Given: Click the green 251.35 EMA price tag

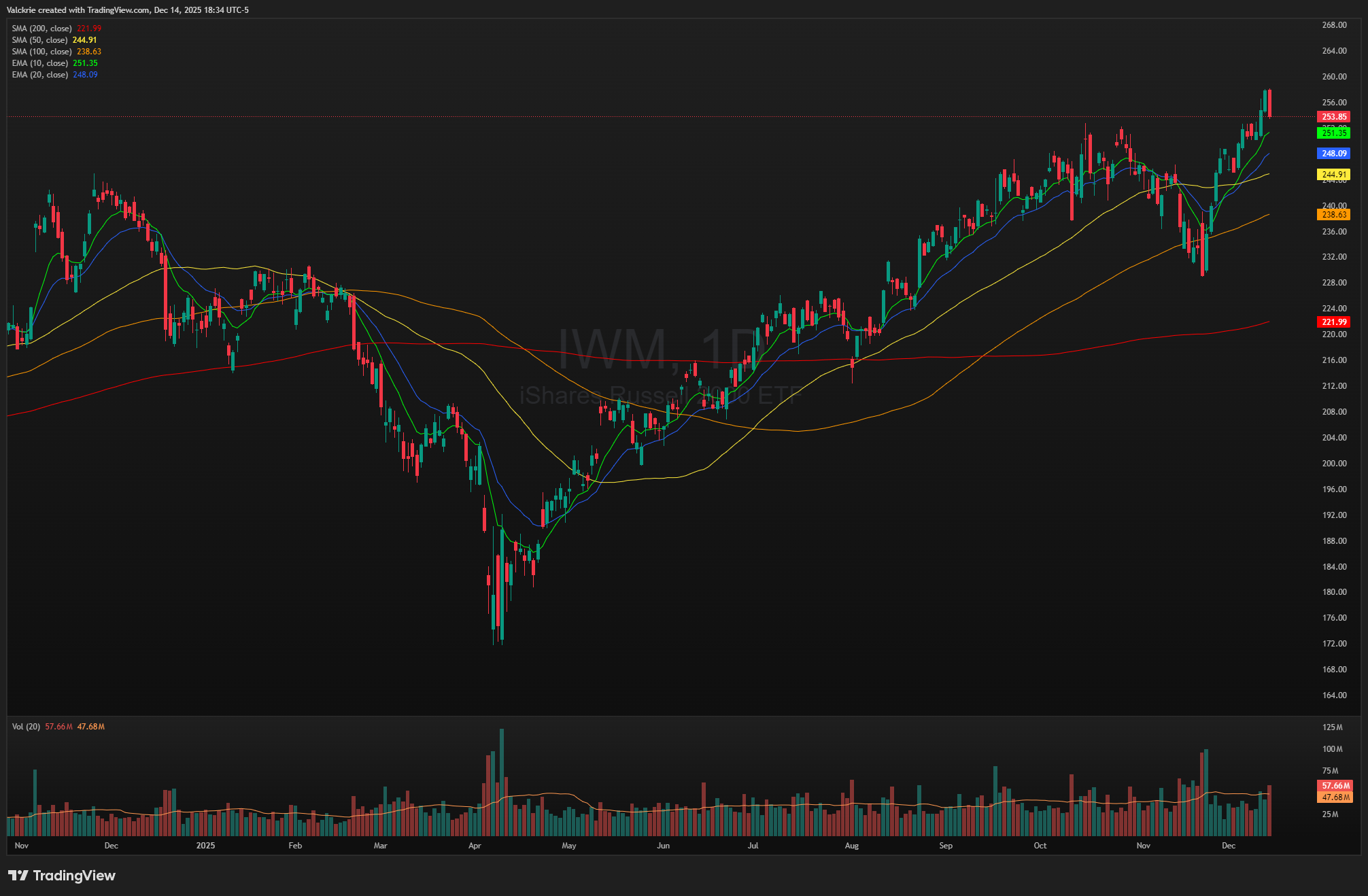Looking at the screenshot, I should pos(1333,133).
